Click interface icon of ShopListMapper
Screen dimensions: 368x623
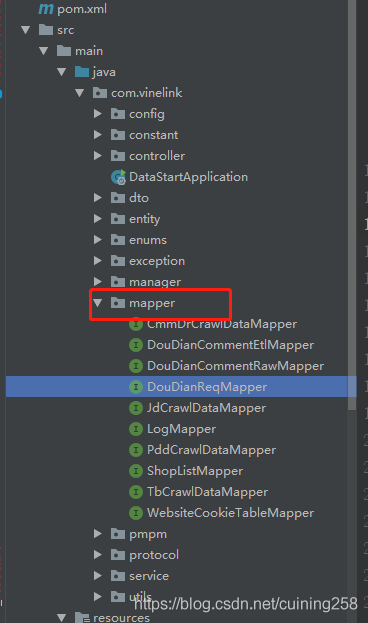tap(136, 471)
